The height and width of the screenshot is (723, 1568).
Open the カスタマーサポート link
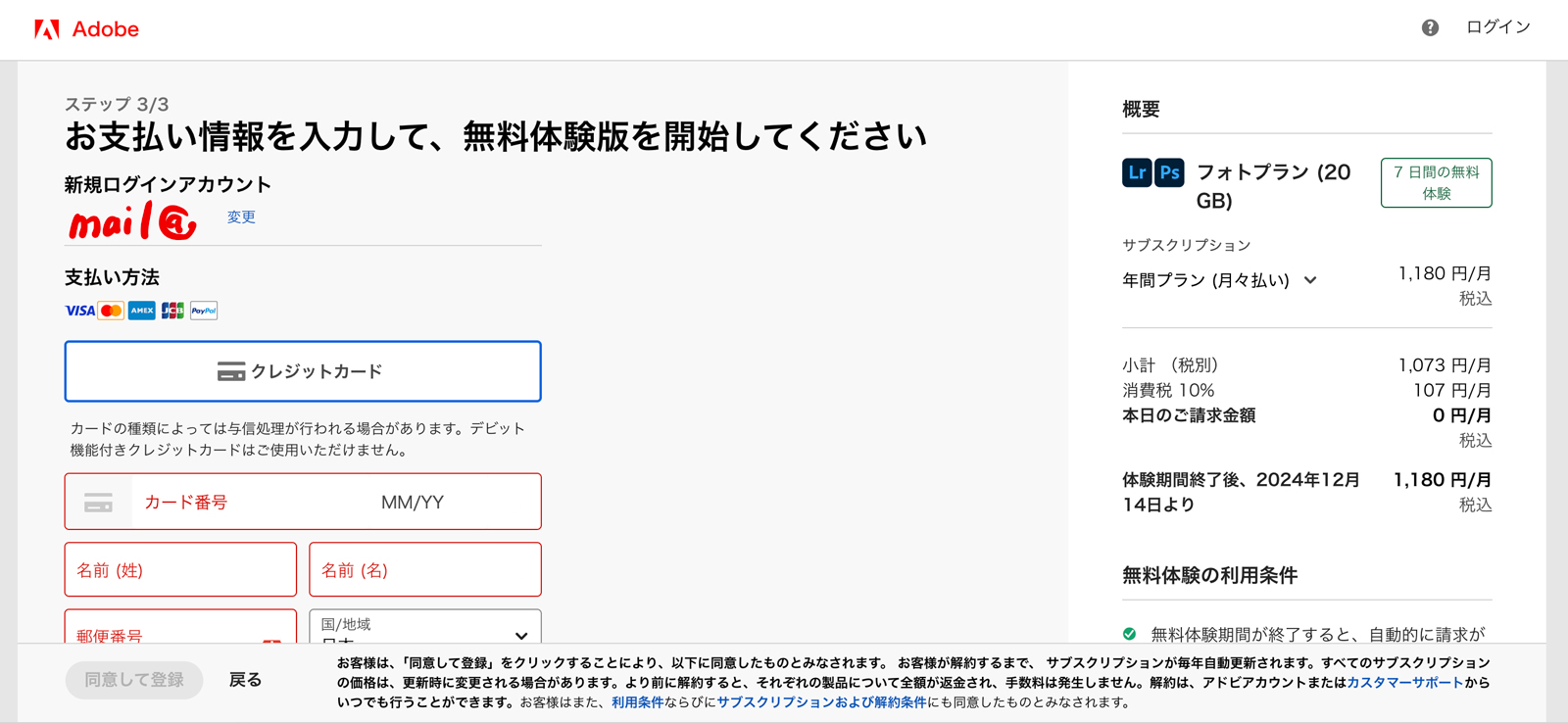coord(1403,683)
